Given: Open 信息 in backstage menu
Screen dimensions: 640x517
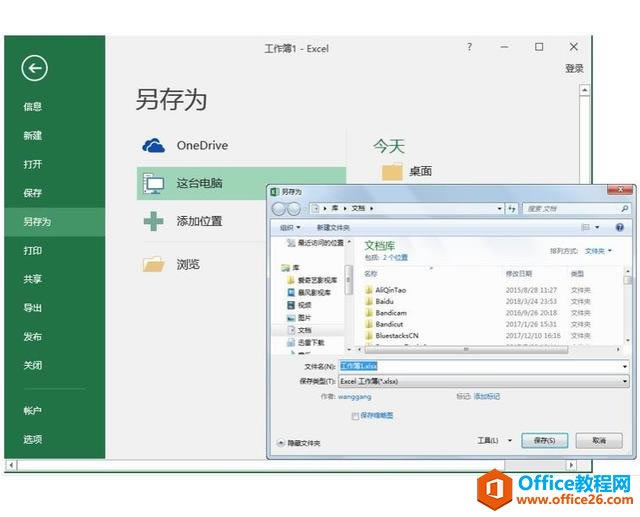Looking at the screenshot, I should click(x=33, y=107).
